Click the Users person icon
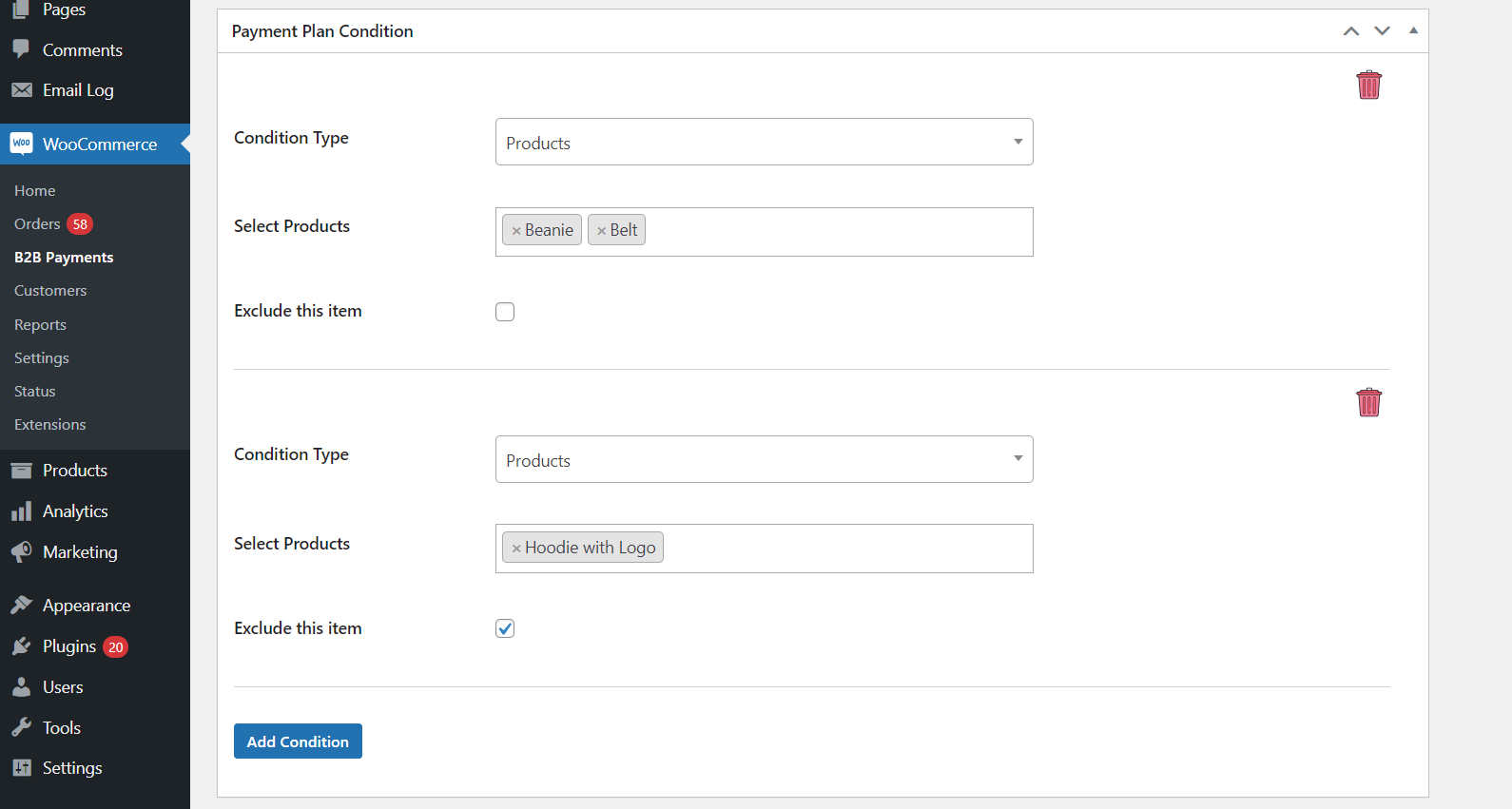Image resolution: width=1512 pixels, height=809 pixels. click(x=21, y=686)
